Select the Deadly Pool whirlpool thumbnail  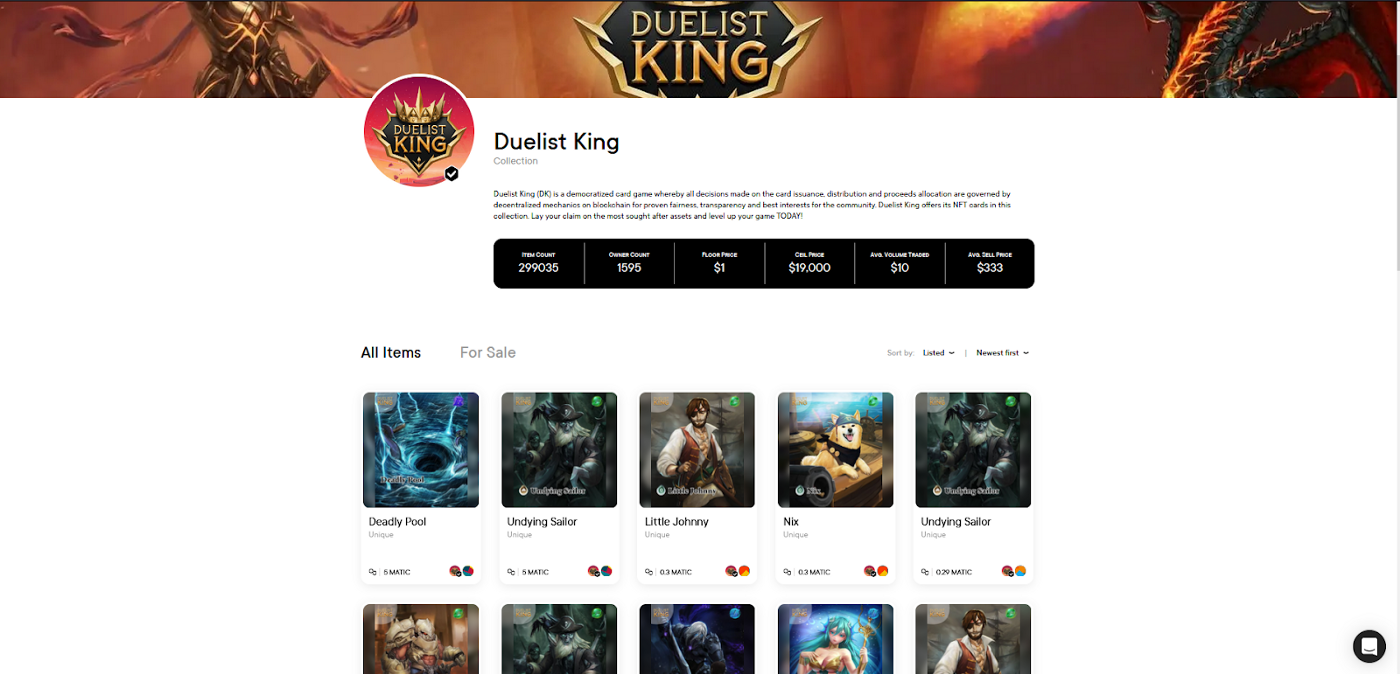pyautogui.click(x=421, y=450)
